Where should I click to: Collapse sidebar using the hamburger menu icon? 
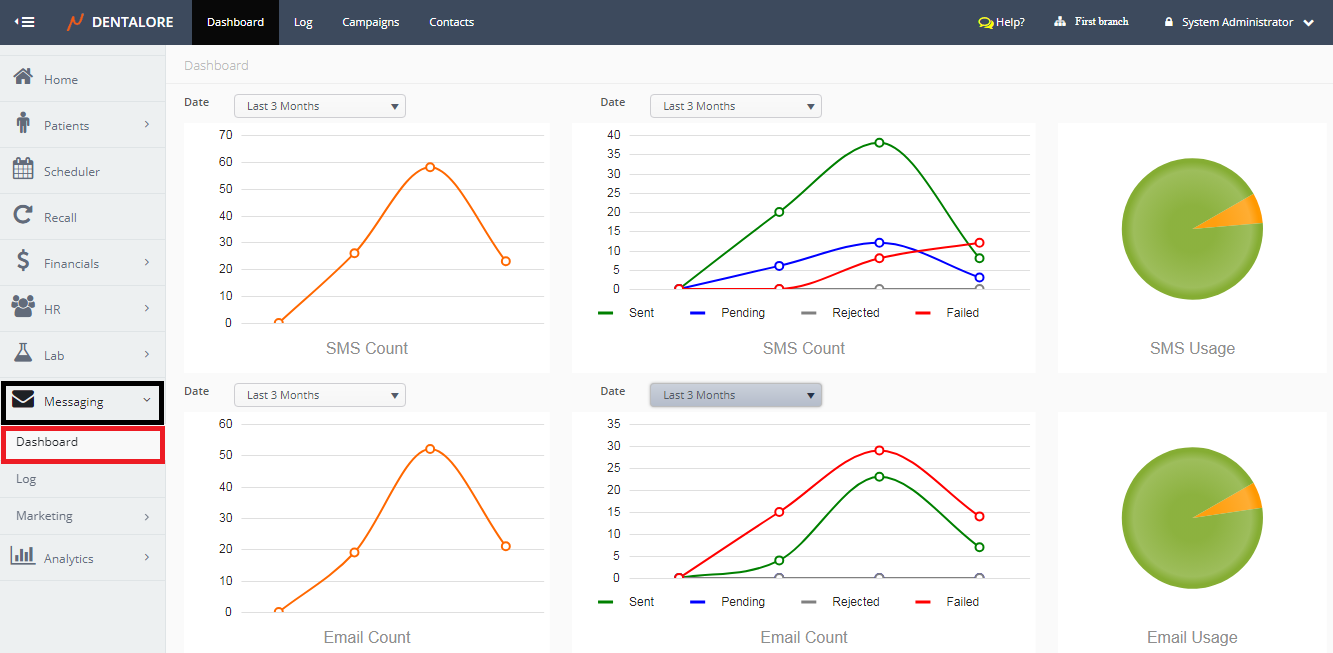point(24,22)
